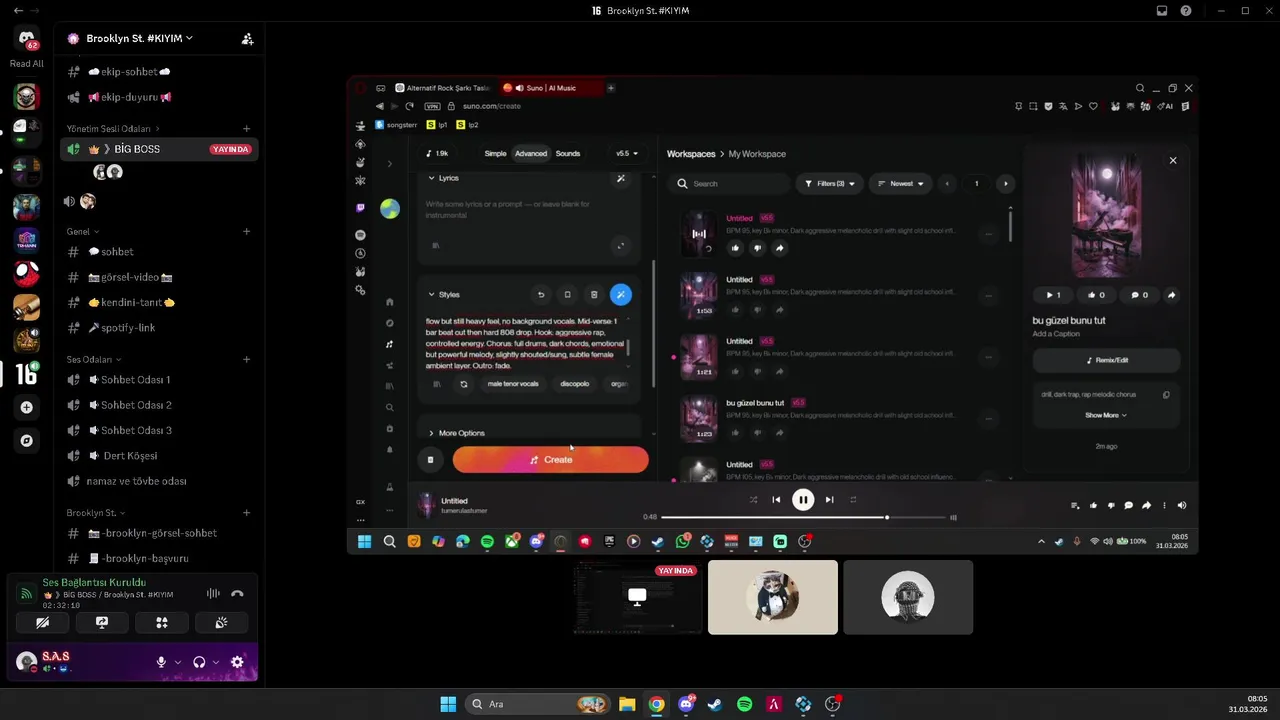The image size is (1280, 720).
Task: Click trash icon in Styles header
Action: (594, 295)
